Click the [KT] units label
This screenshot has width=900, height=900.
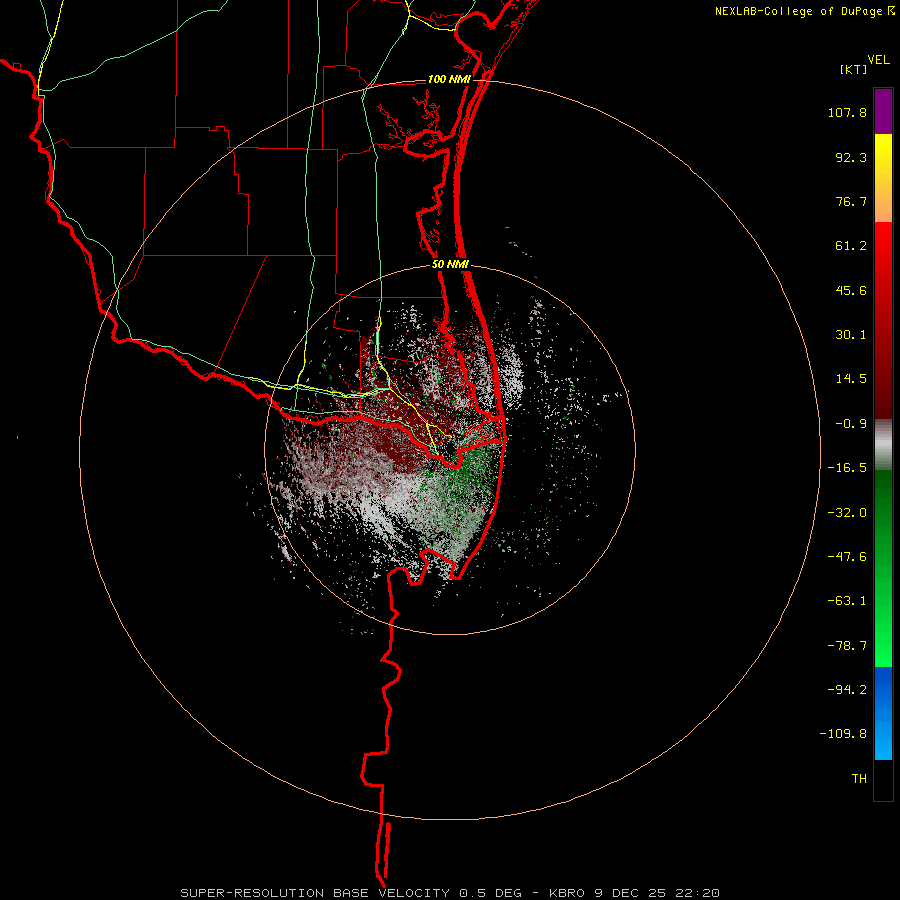tap(854, 69)
